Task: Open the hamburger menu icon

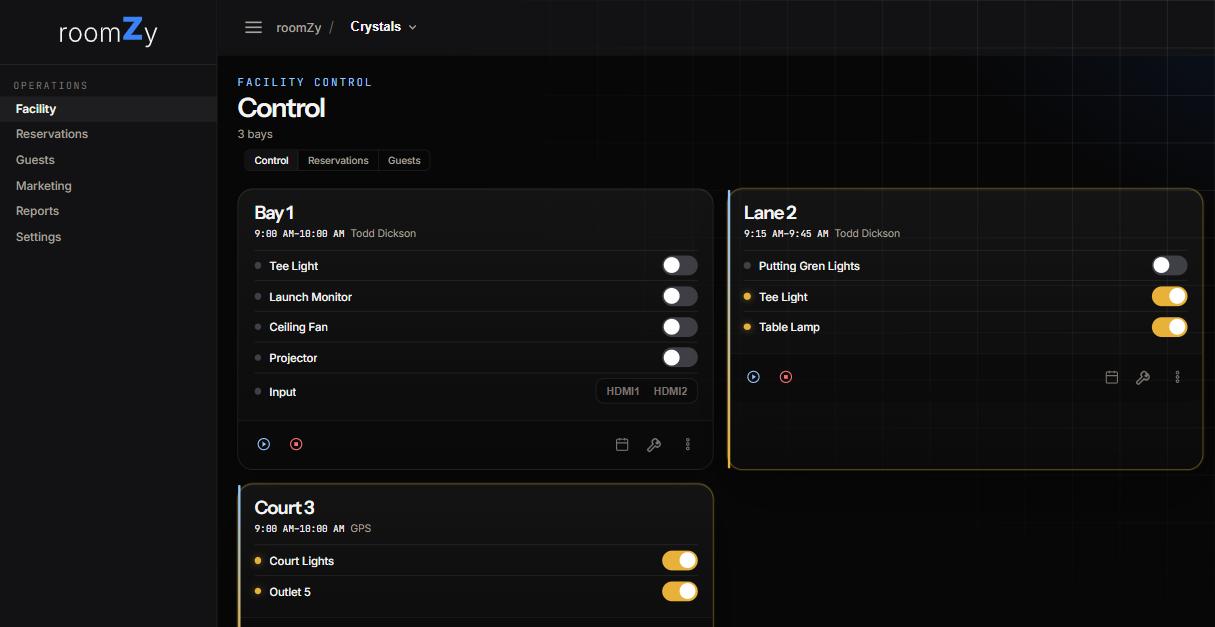Action: [253, 27]
